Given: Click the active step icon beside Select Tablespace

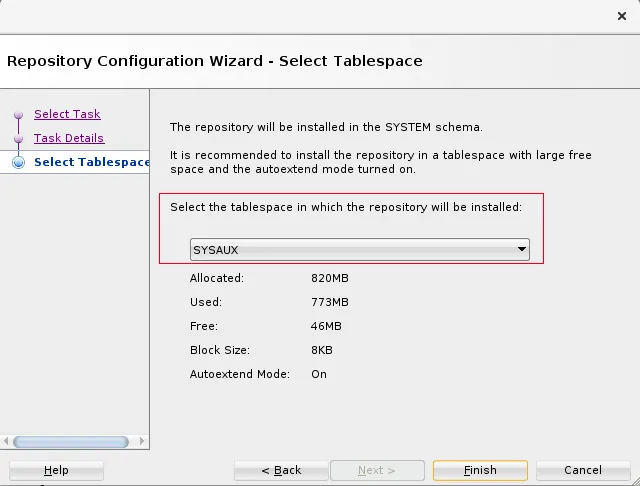Looking at the screenshot, I should pos(18,163).
